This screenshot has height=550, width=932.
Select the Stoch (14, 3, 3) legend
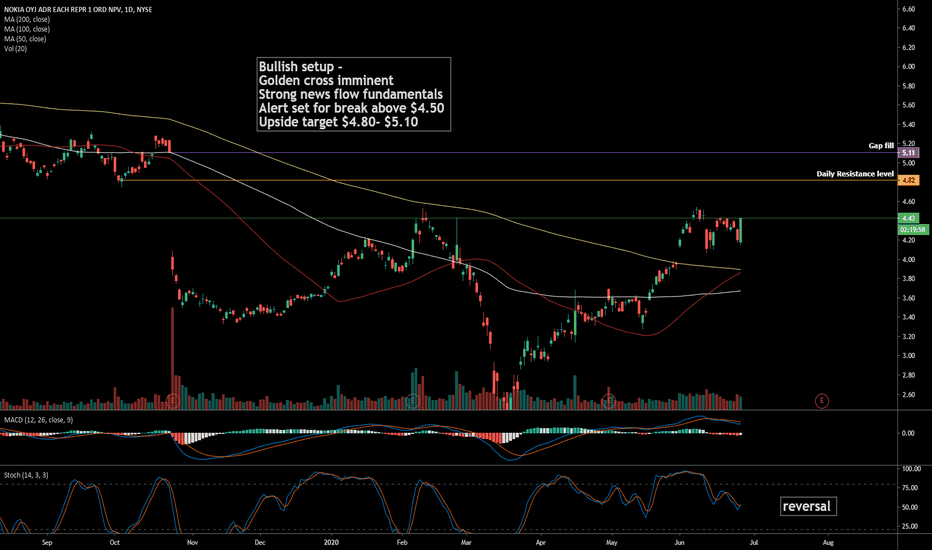click(26, 475)
